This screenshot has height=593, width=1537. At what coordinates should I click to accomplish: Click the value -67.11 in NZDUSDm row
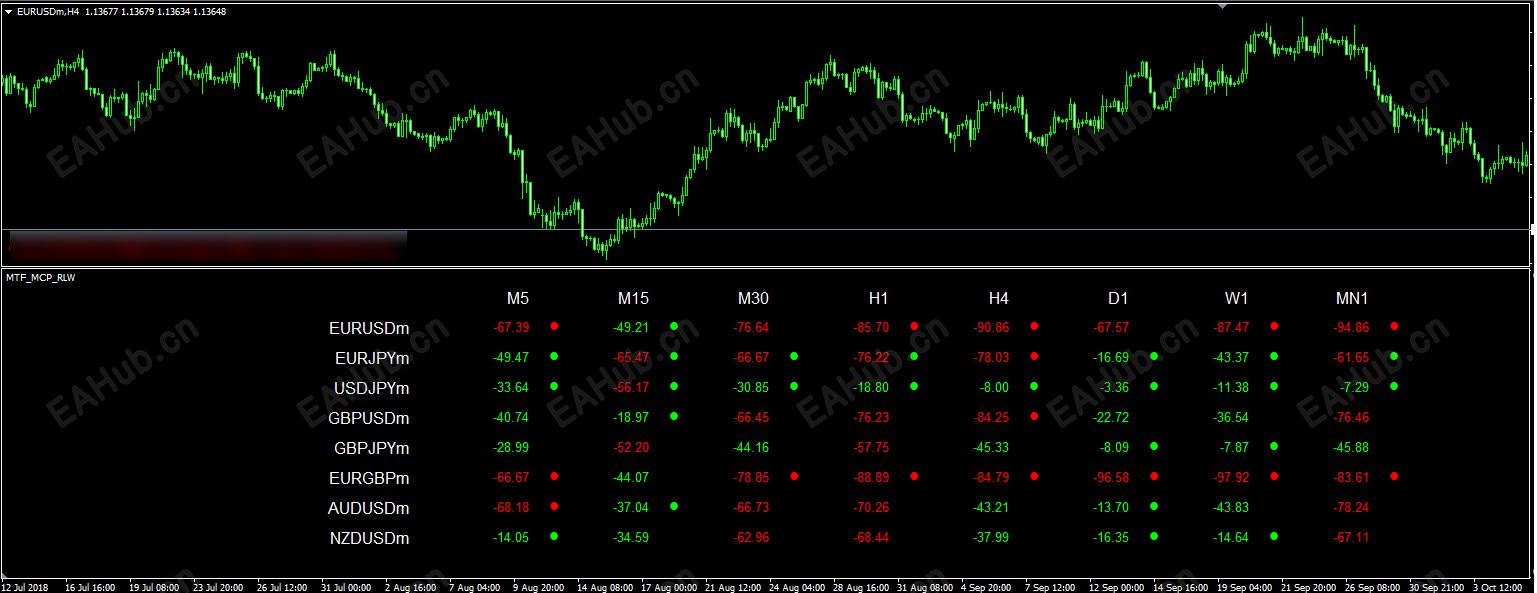coord(1351,537)
